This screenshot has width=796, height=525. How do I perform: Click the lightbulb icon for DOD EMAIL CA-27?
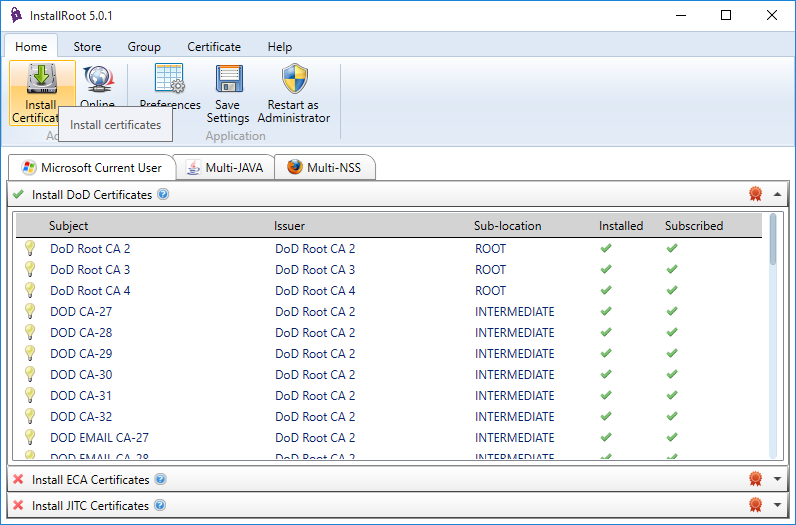(30, 437)
